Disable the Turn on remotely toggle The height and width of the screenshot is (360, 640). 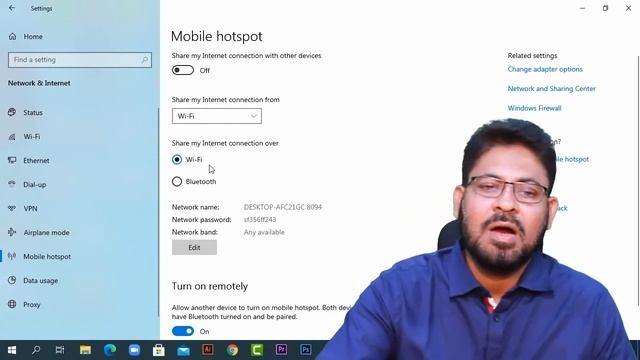coord(183,331)
